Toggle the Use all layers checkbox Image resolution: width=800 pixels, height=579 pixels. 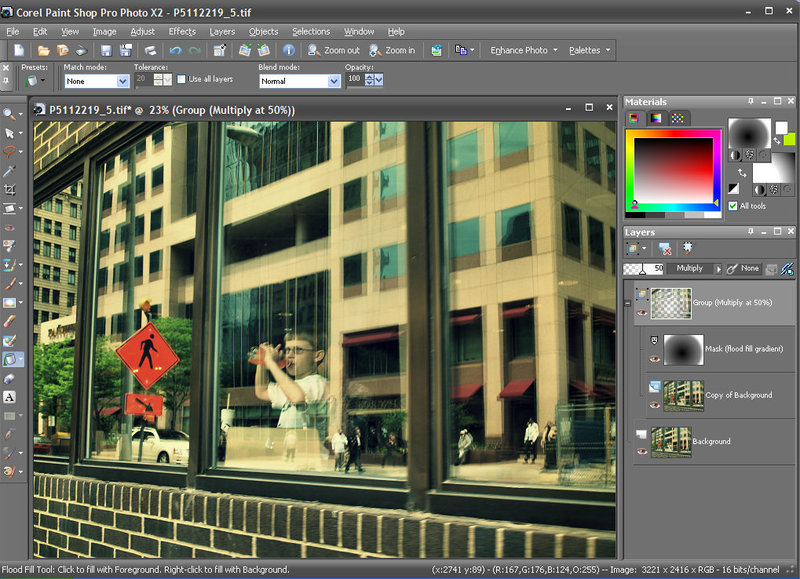pos(181,79)
